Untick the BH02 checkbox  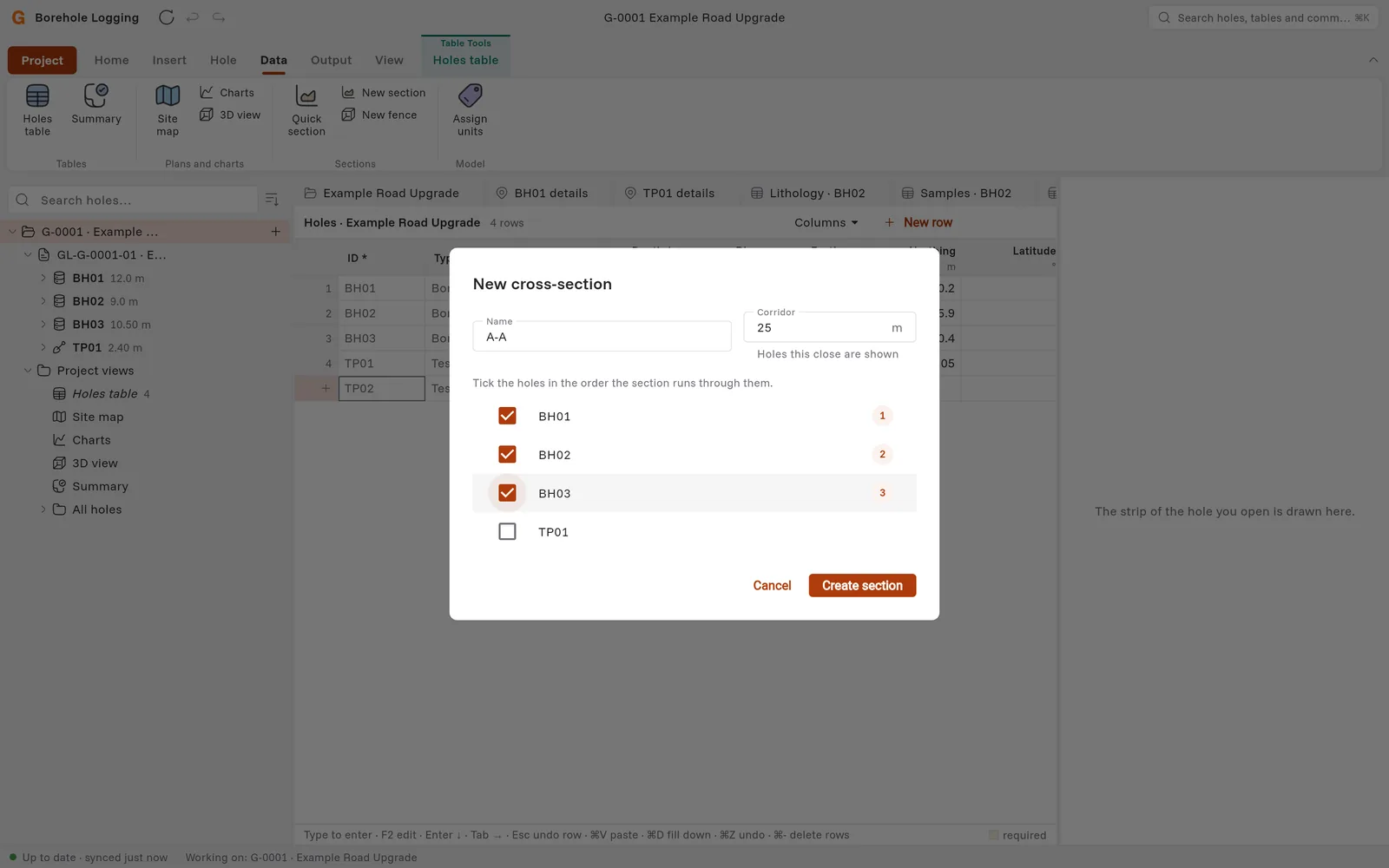[x=507, y=454]
